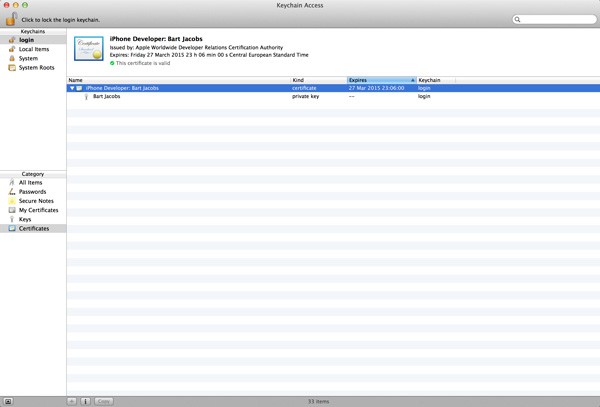Select the Certificates category
600x407 pixels.
pos(33,228)
